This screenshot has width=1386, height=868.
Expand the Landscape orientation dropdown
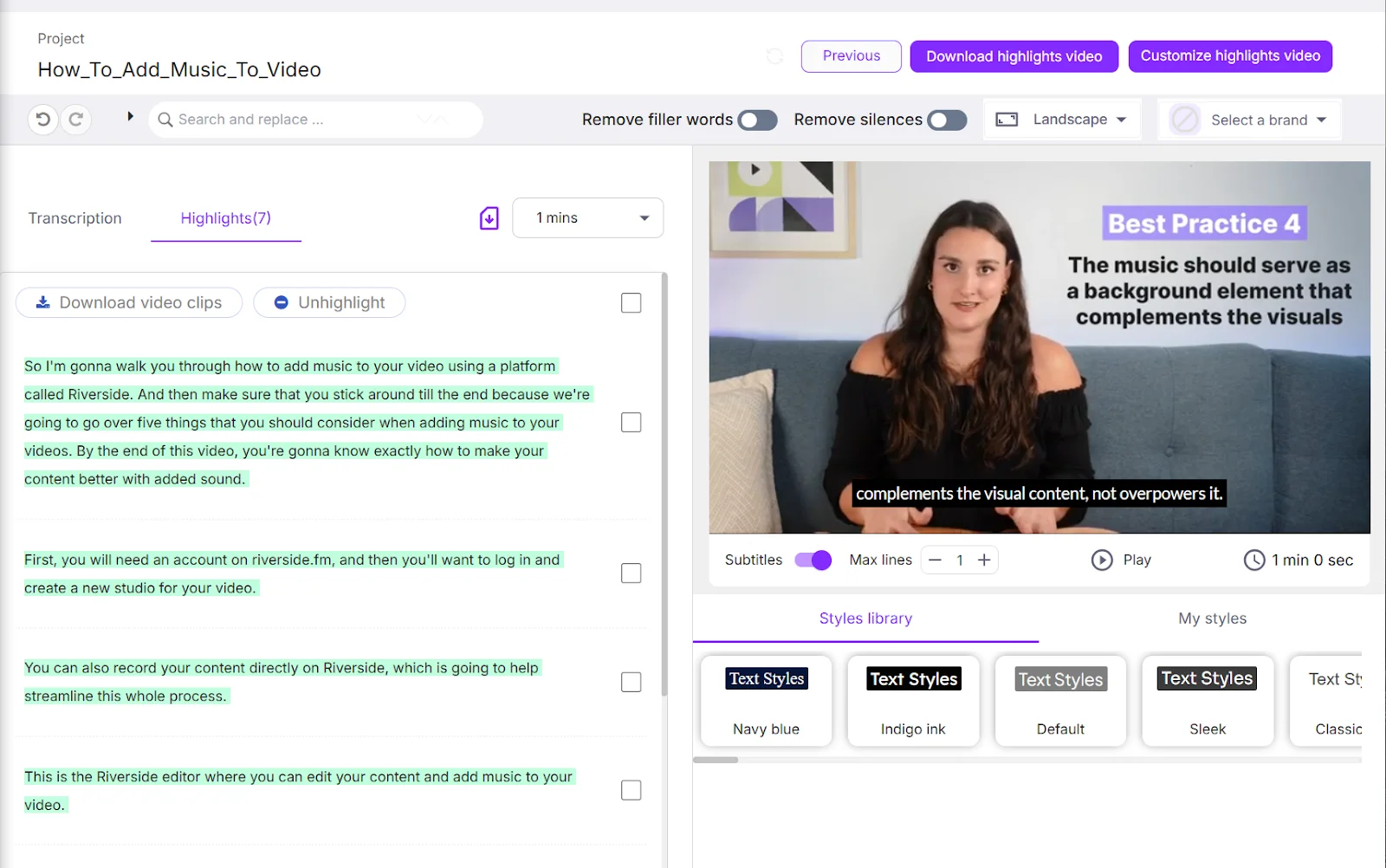[1122, 119]
